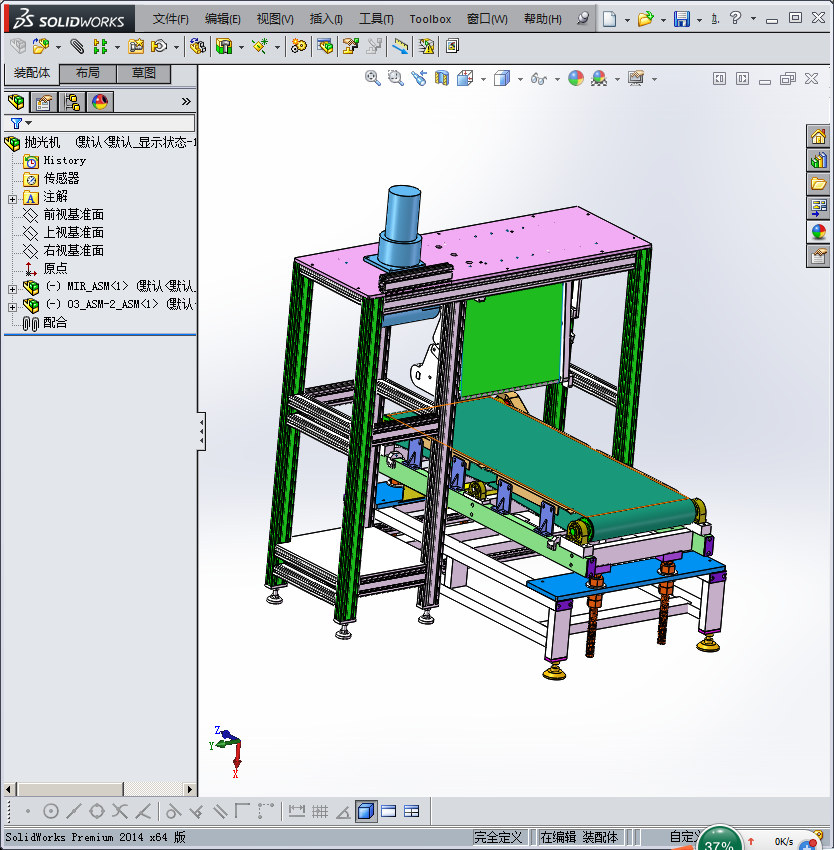
Task: Toggle the ConfigurationManager tab
Action: coord(72,101)
